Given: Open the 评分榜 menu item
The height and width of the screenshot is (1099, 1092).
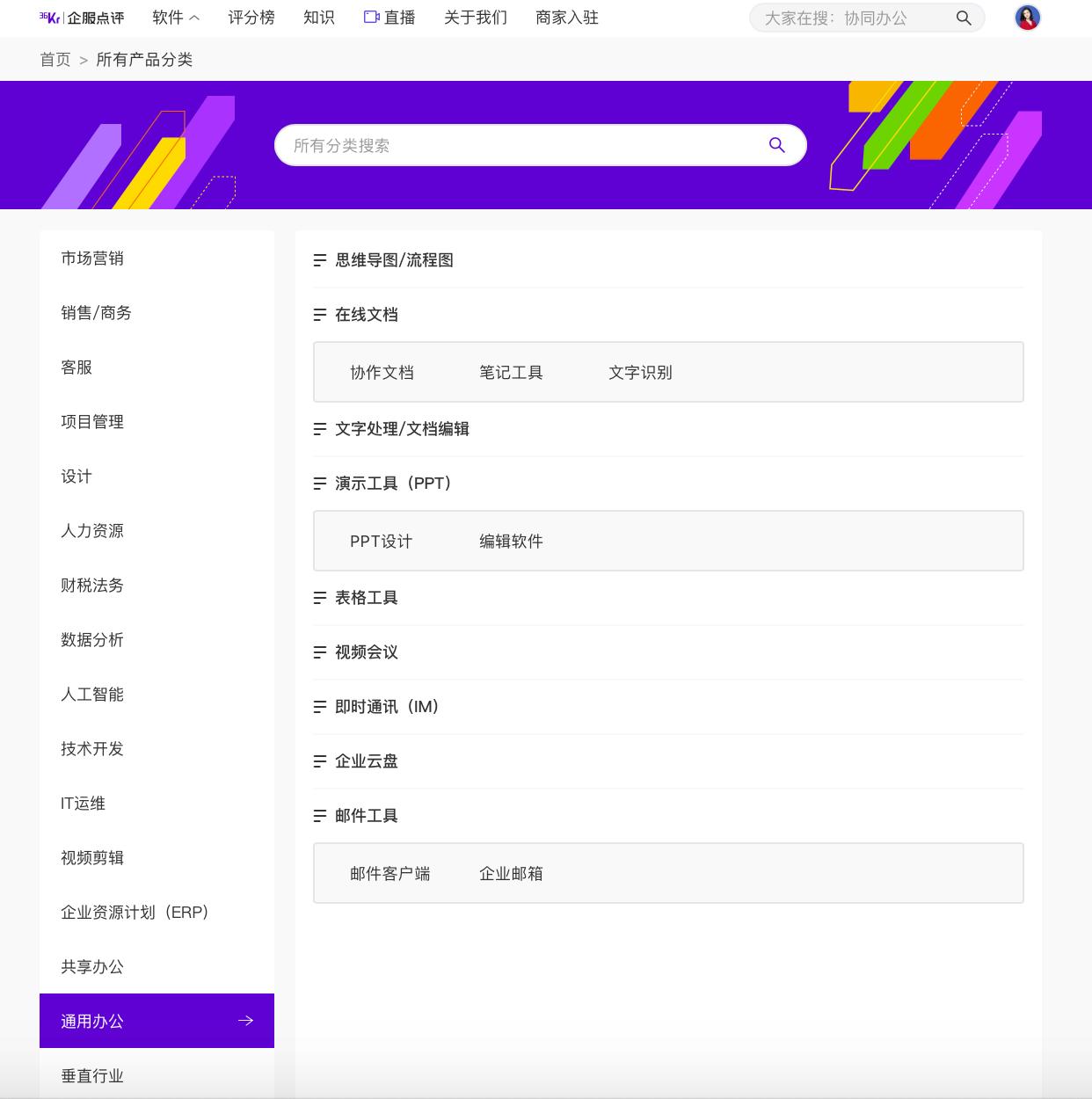Looking at the screenshot, I should (251, 16).
